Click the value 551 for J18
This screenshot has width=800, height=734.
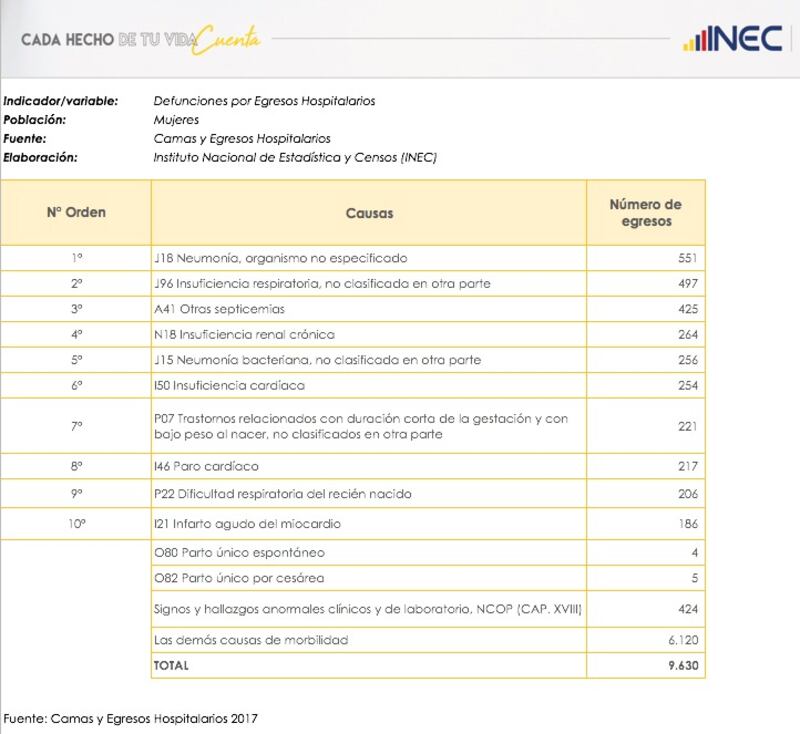[x=687, y=258]
